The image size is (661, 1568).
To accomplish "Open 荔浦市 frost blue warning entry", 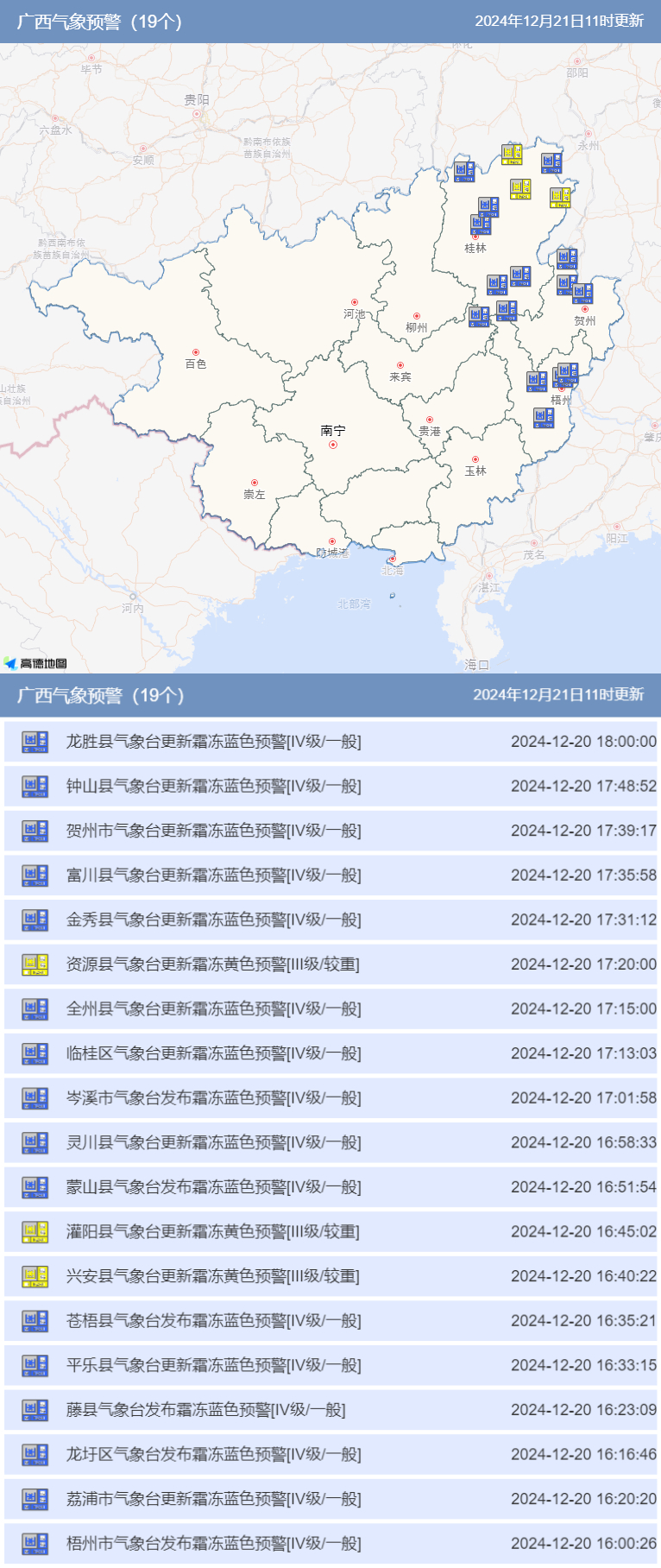I will [214, 1500].
